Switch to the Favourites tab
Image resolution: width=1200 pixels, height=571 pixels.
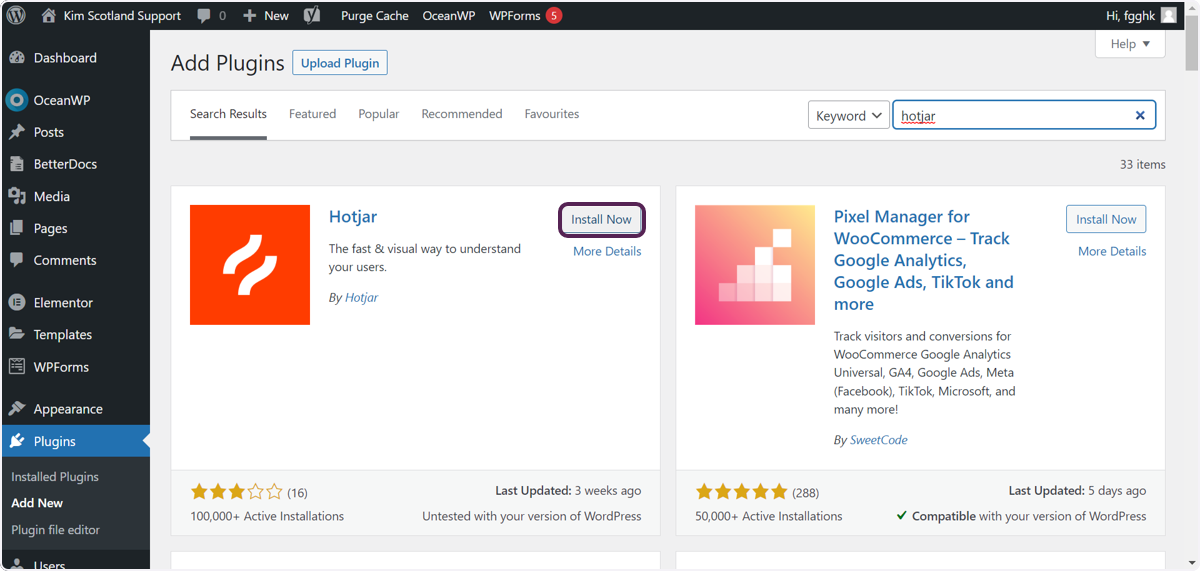(x=552, y=114)
